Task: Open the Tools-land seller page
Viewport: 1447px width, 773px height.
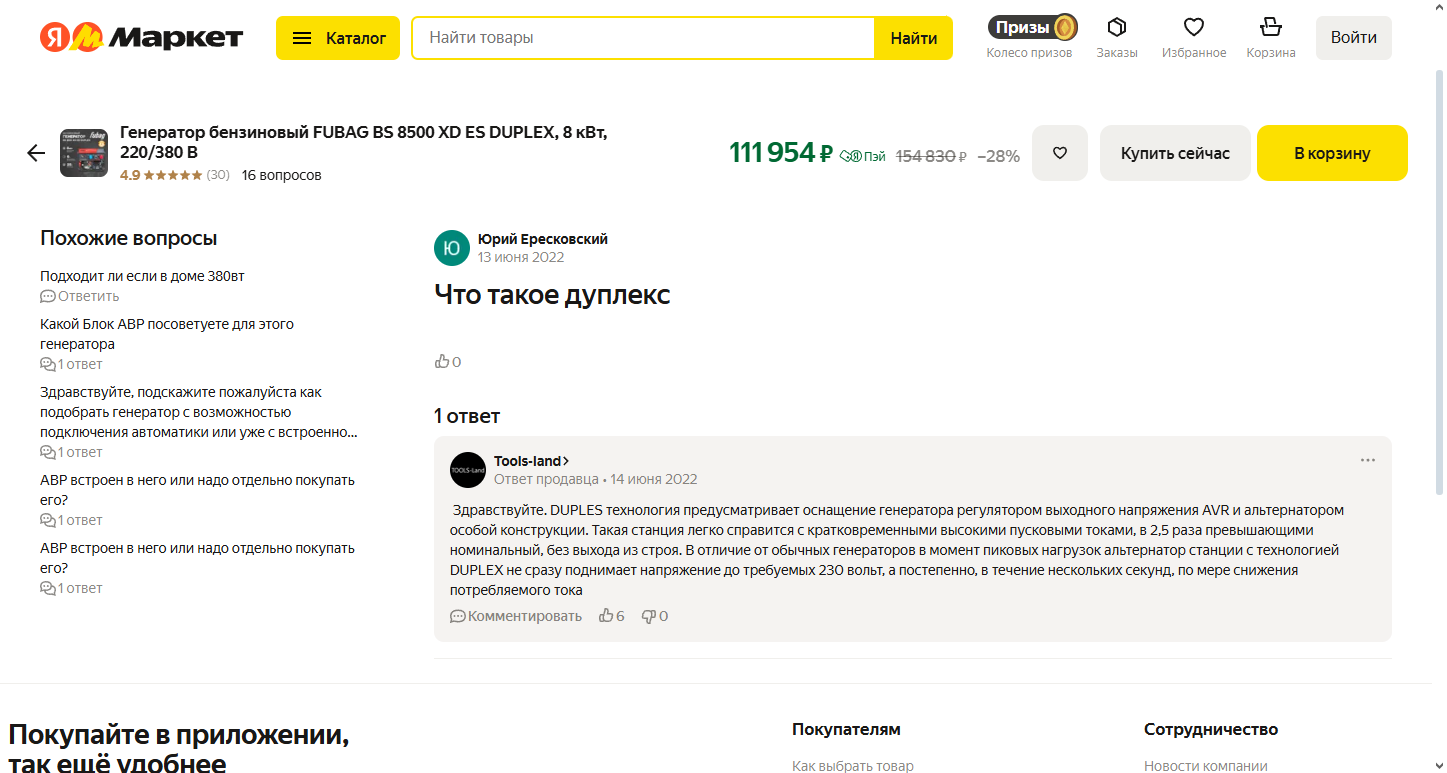Action: (530, 461)
